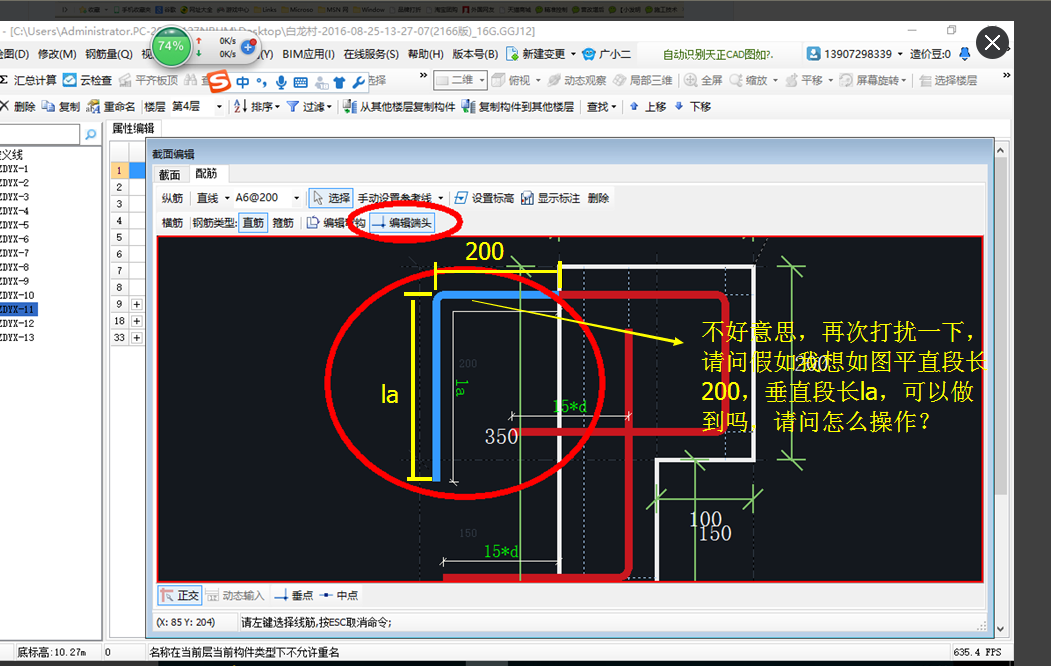Click 屏幕旋转 screen rotate icon
Viewport: 1051px width, 666px height.
(846, 80)
